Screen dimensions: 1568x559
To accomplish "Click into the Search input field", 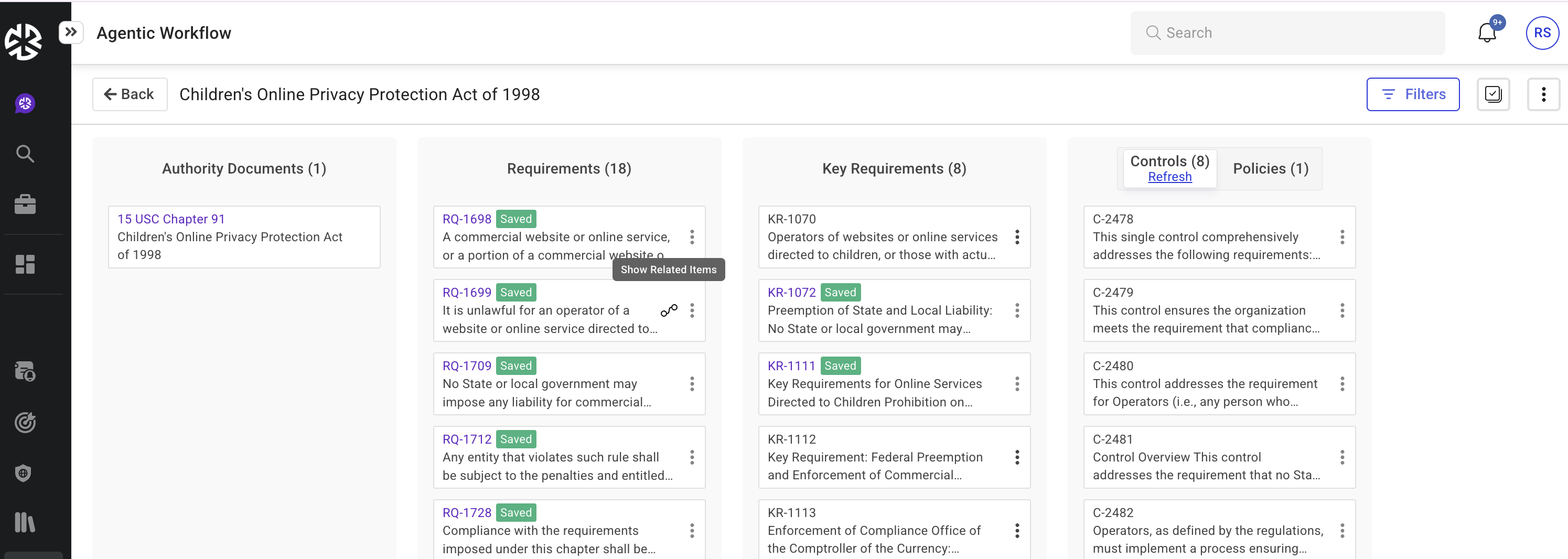I will coord(1296,33).
